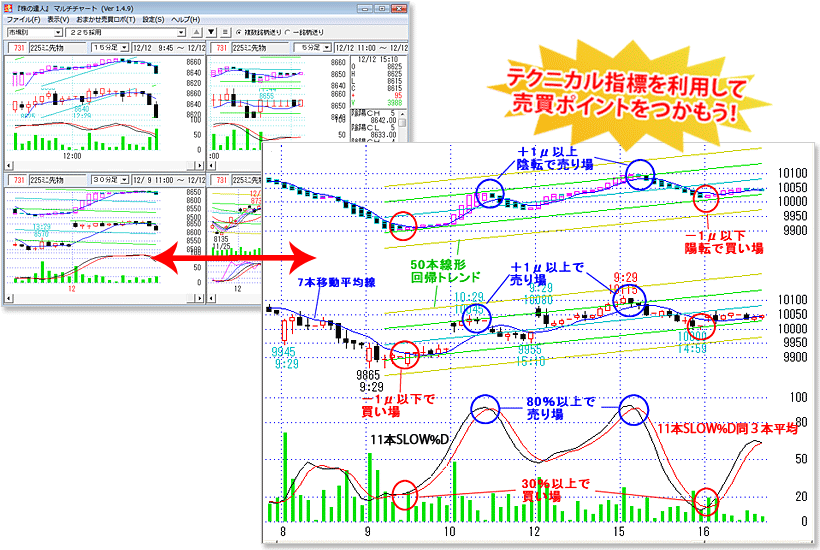Image resolution: width=820 pixels, height=550 pixels.
Task: Open the 表示(V) menu
Action: 58,19
